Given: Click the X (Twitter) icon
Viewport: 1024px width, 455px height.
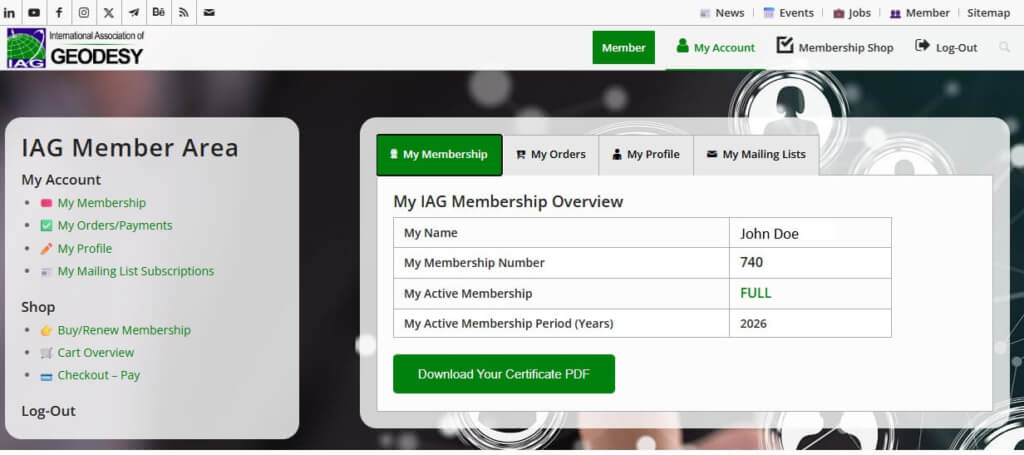Looking at the screenshot, I should click(x=109, y=13).
